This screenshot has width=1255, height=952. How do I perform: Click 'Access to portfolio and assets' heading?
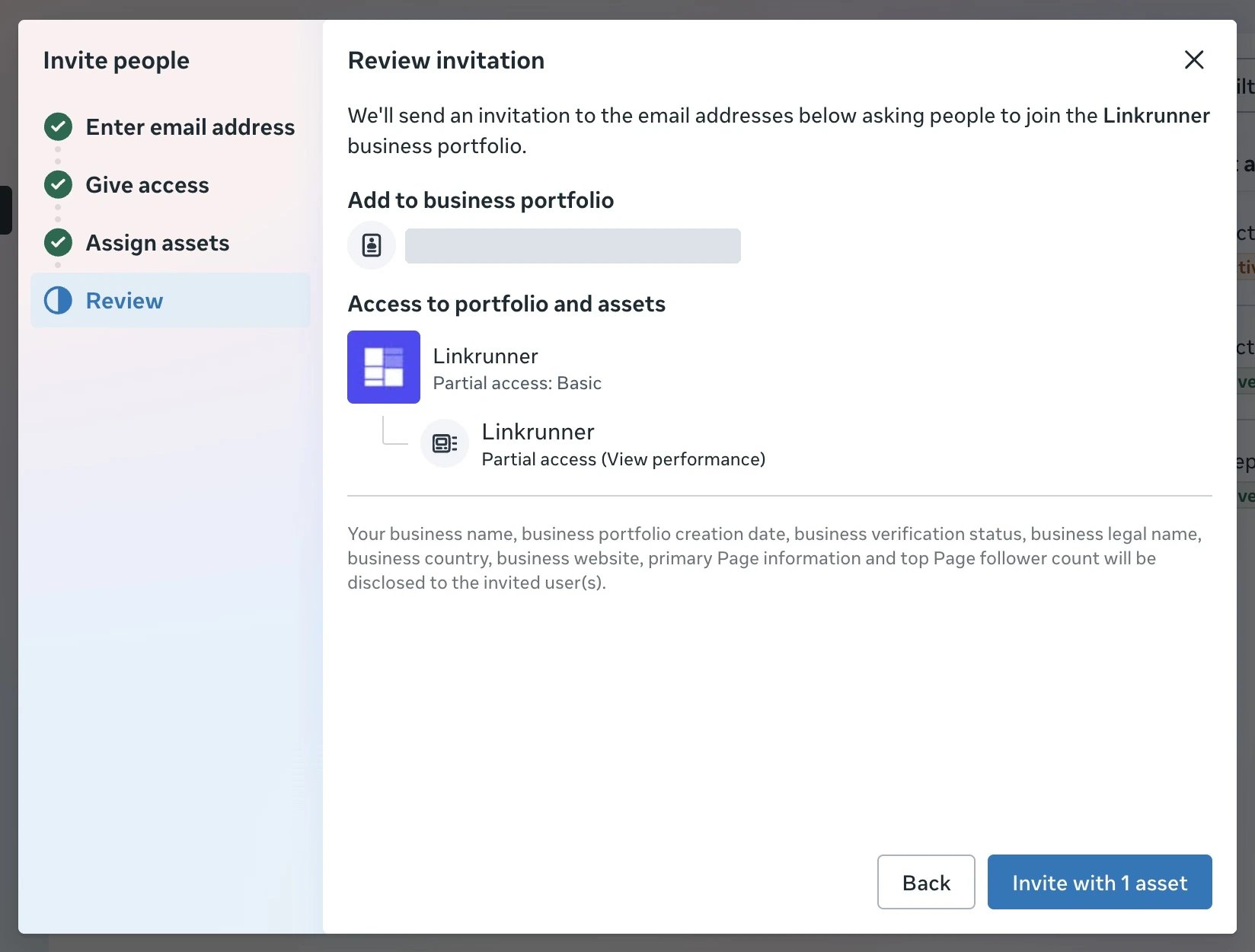[506, 304]
